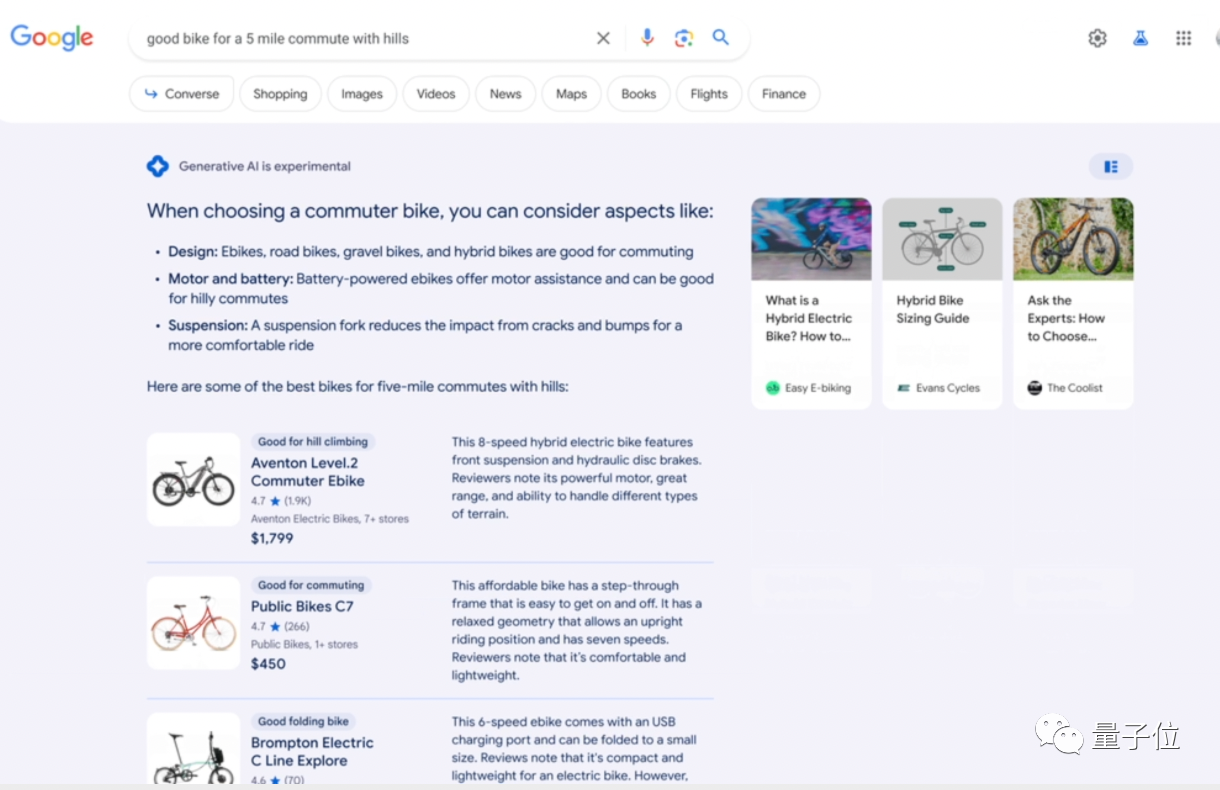This screenshot has height=790, width=1220.
Task: Start voice search with microphone icon
Action: pos(647,38)
